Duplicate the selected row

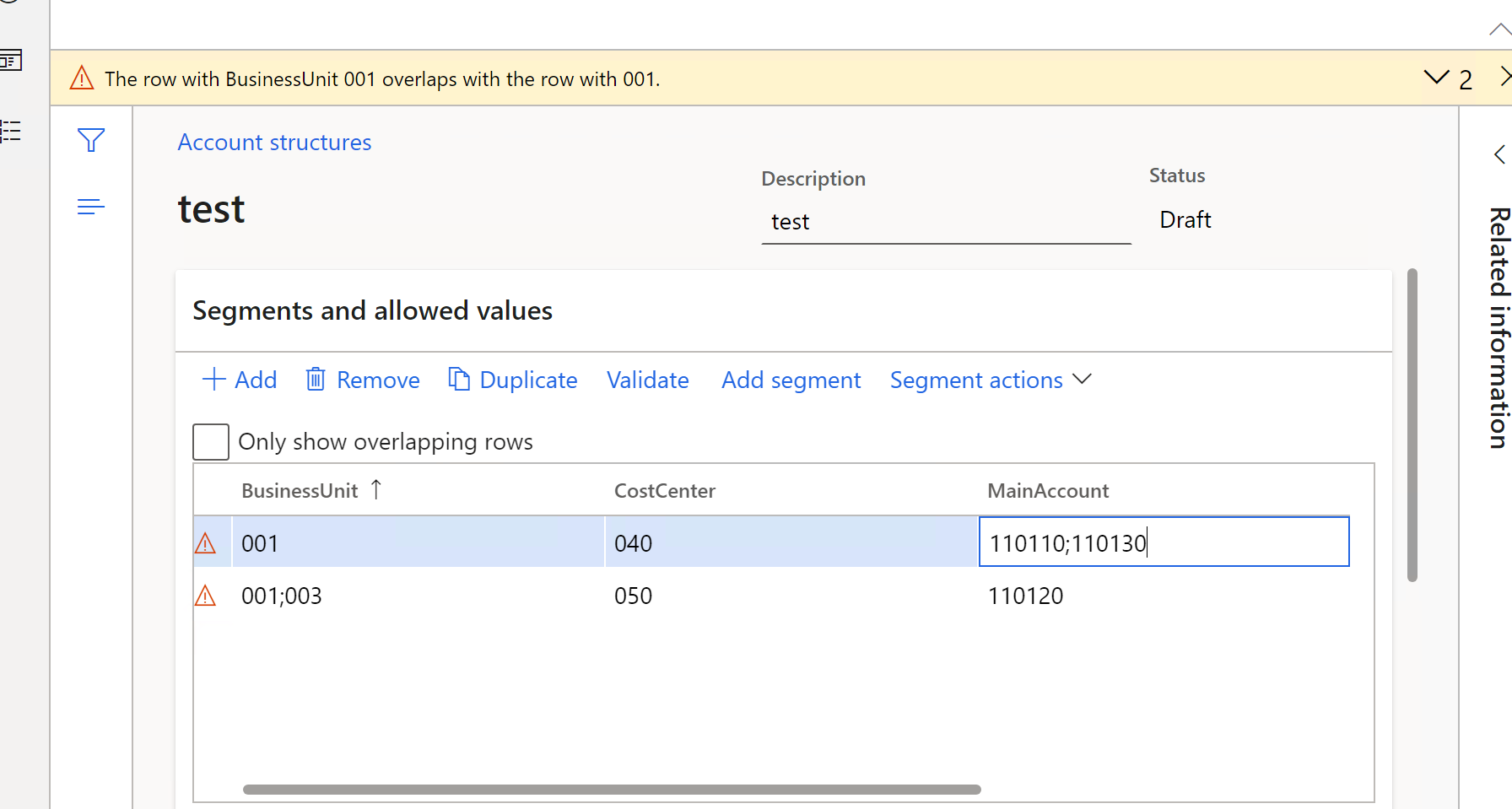click(x=513, y=380)
